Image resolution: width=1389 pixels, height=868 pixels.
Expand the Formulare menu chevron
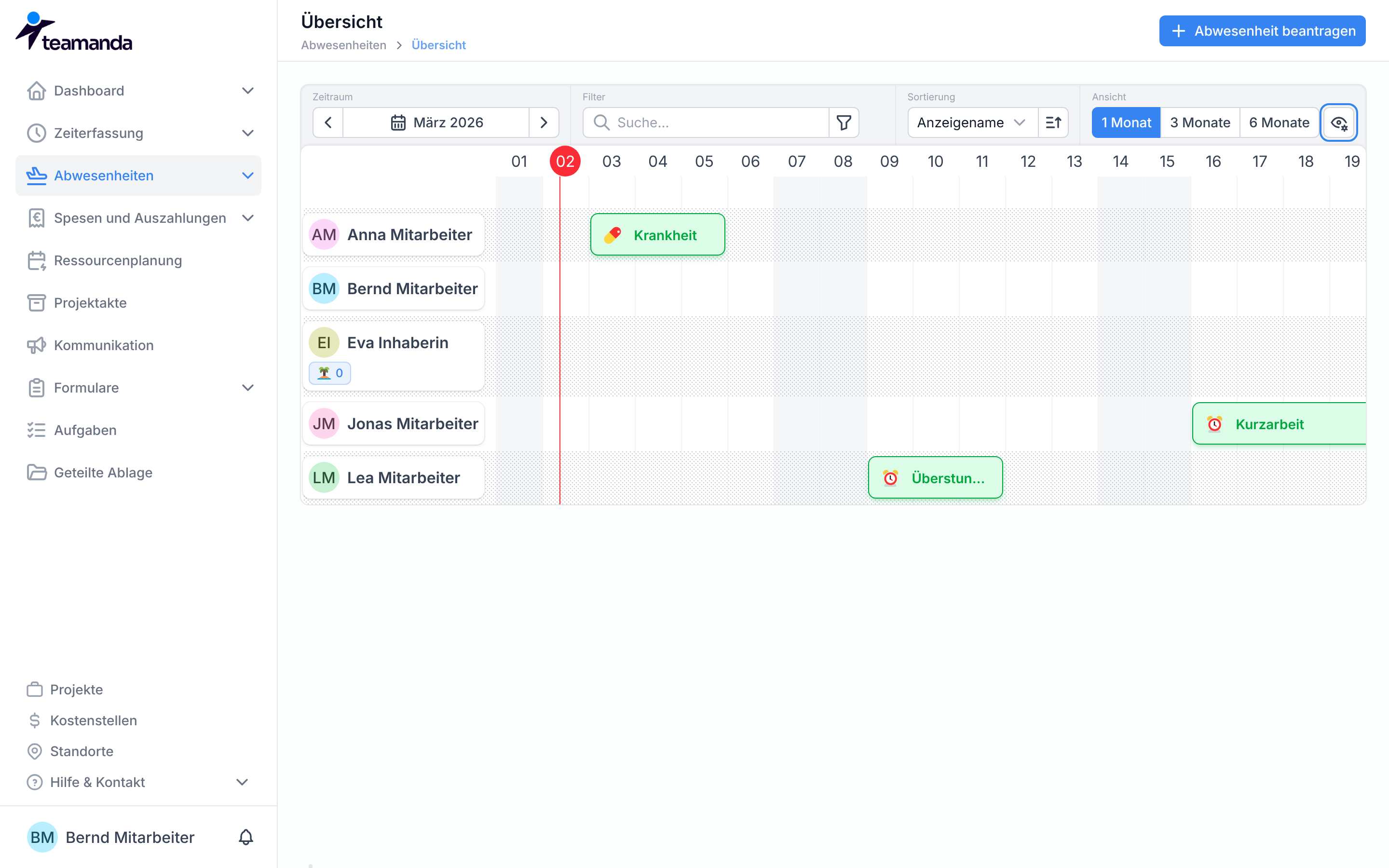pos(248,388)
